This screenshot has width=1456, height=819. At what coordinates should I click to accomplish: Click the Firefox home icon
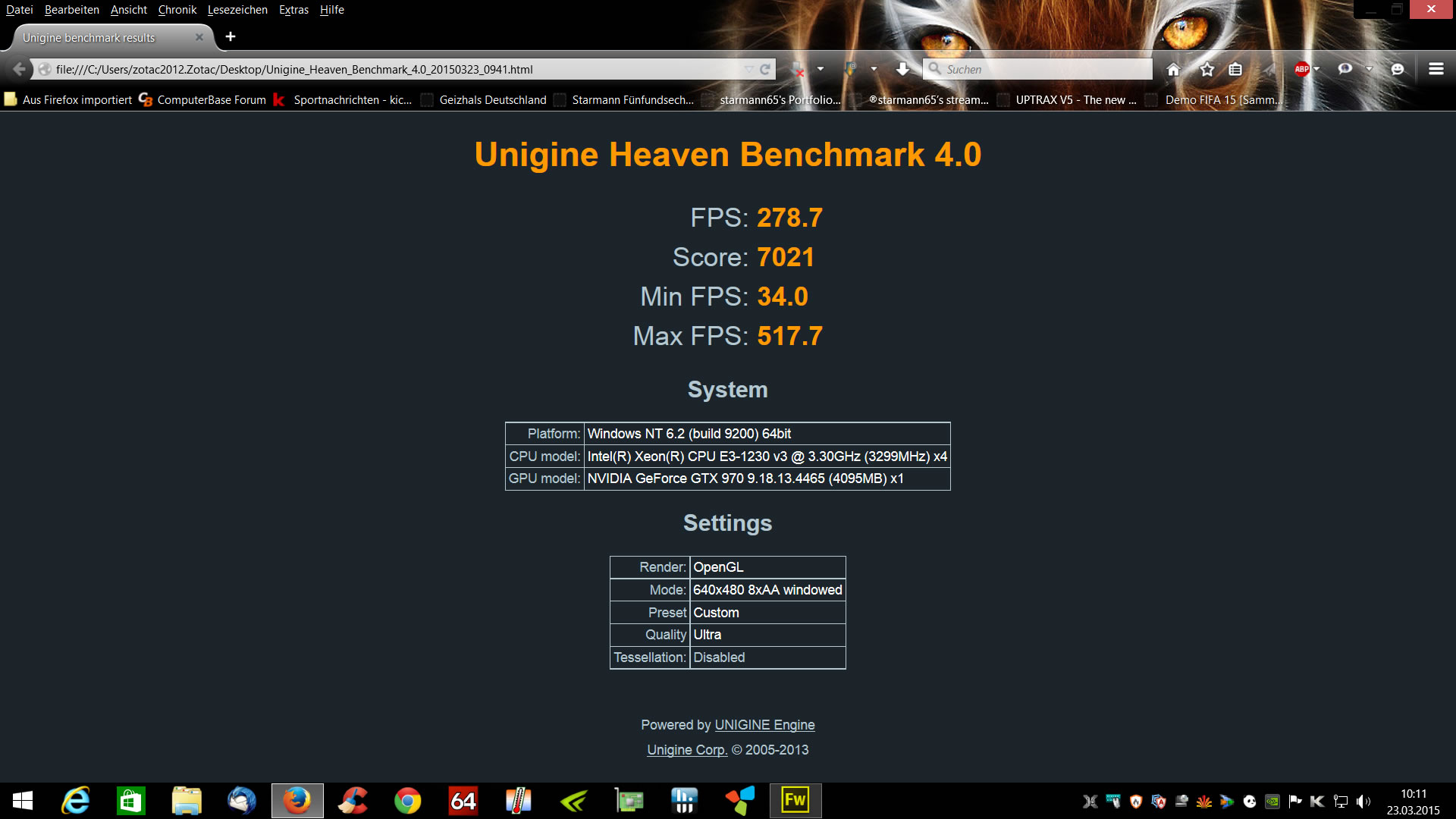click(1173, 69)
